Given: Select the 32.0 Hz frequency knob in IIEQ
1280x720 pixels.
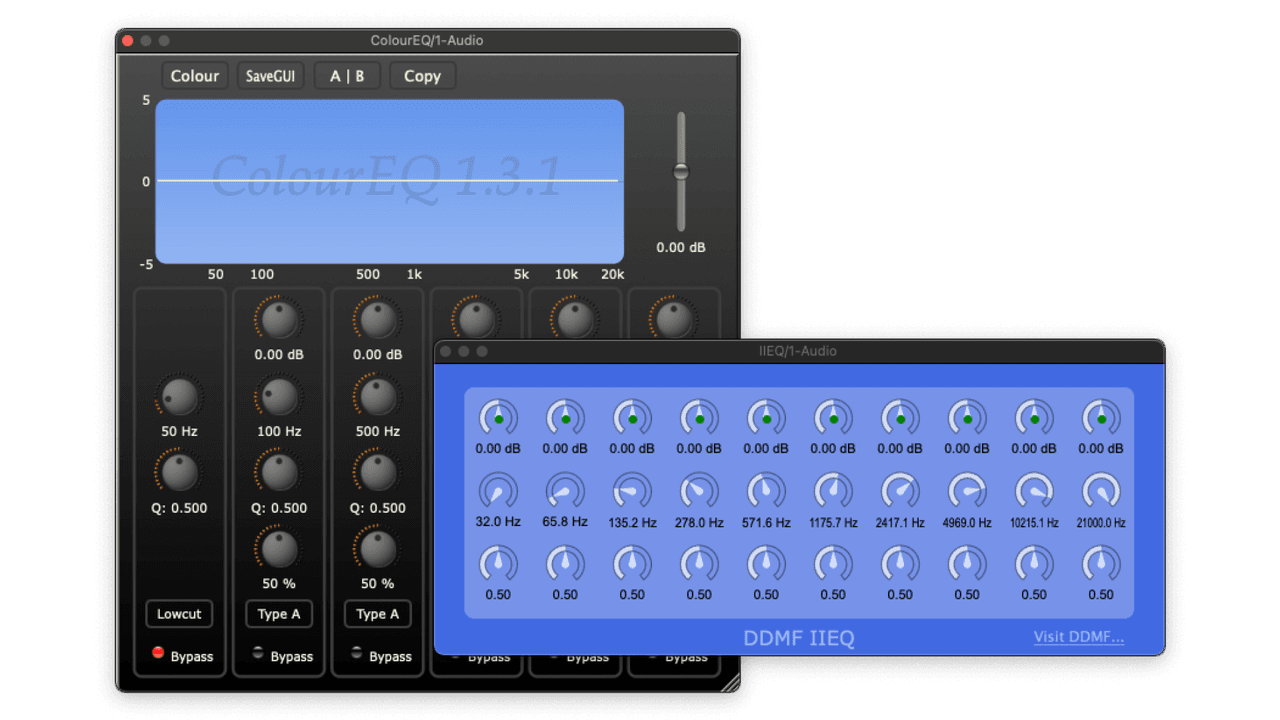Looking at the screenshot, I should pyautogui.click(x=498, y=490).
